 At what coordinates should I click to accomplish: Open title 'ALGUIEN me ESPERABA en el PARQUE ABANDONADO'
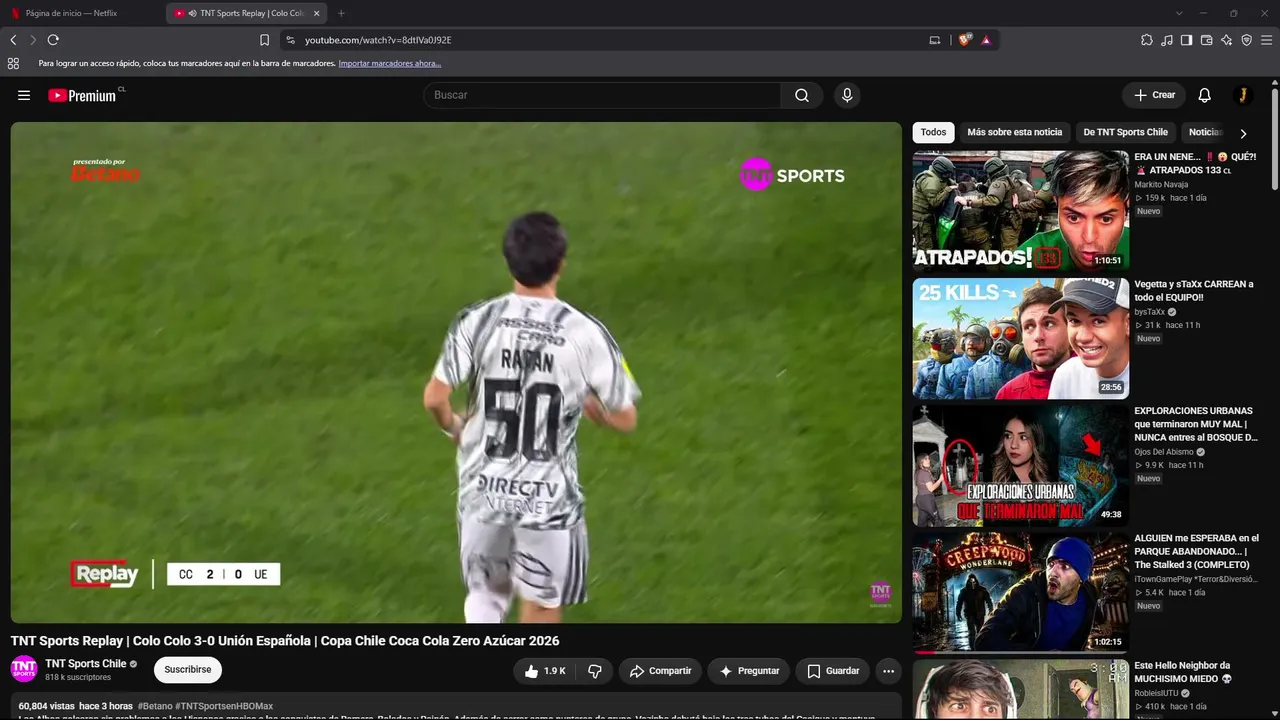point(1196,551)
